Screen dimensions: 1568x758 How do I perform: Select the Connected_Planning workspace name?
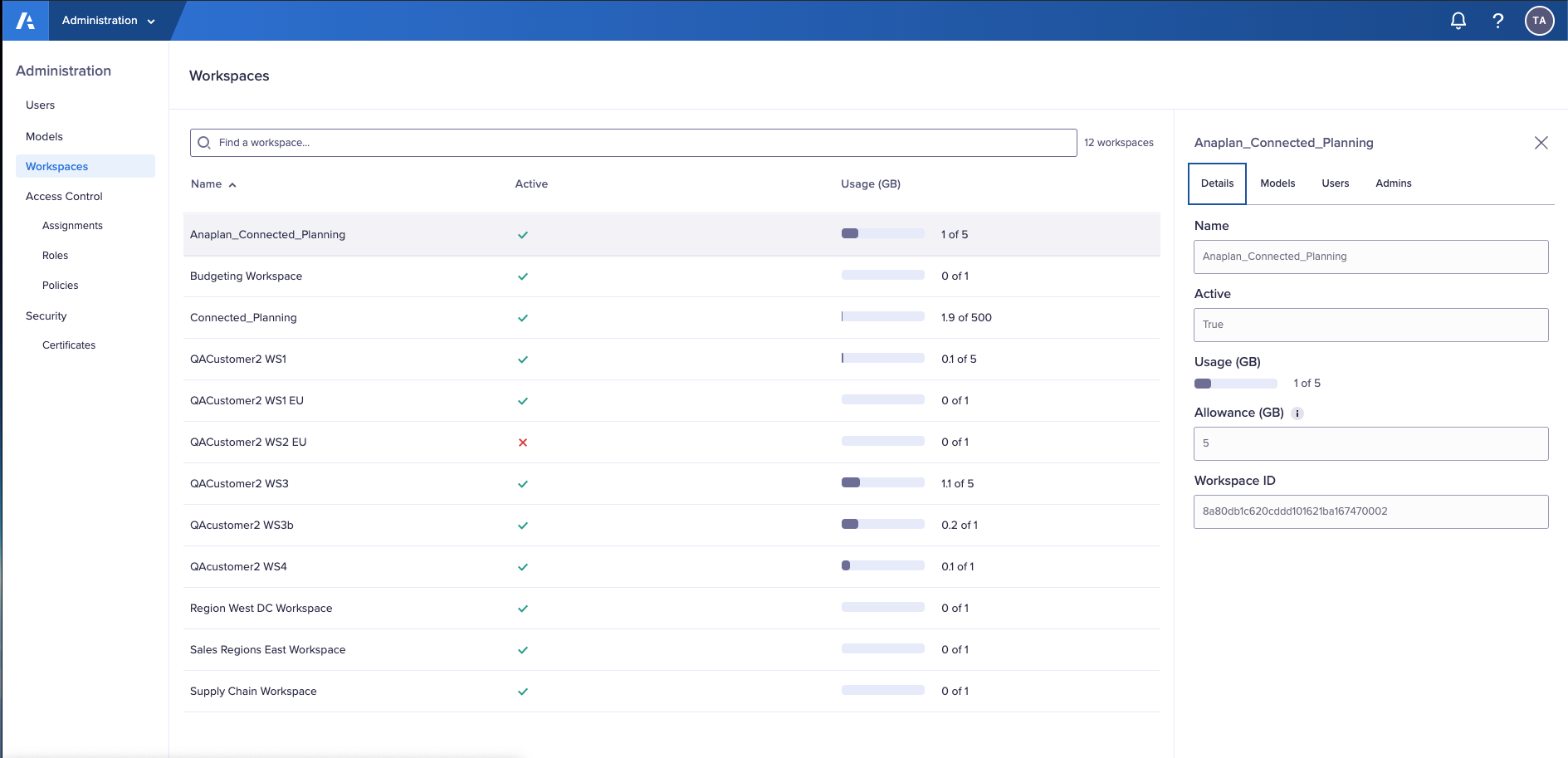coord(243,318)
